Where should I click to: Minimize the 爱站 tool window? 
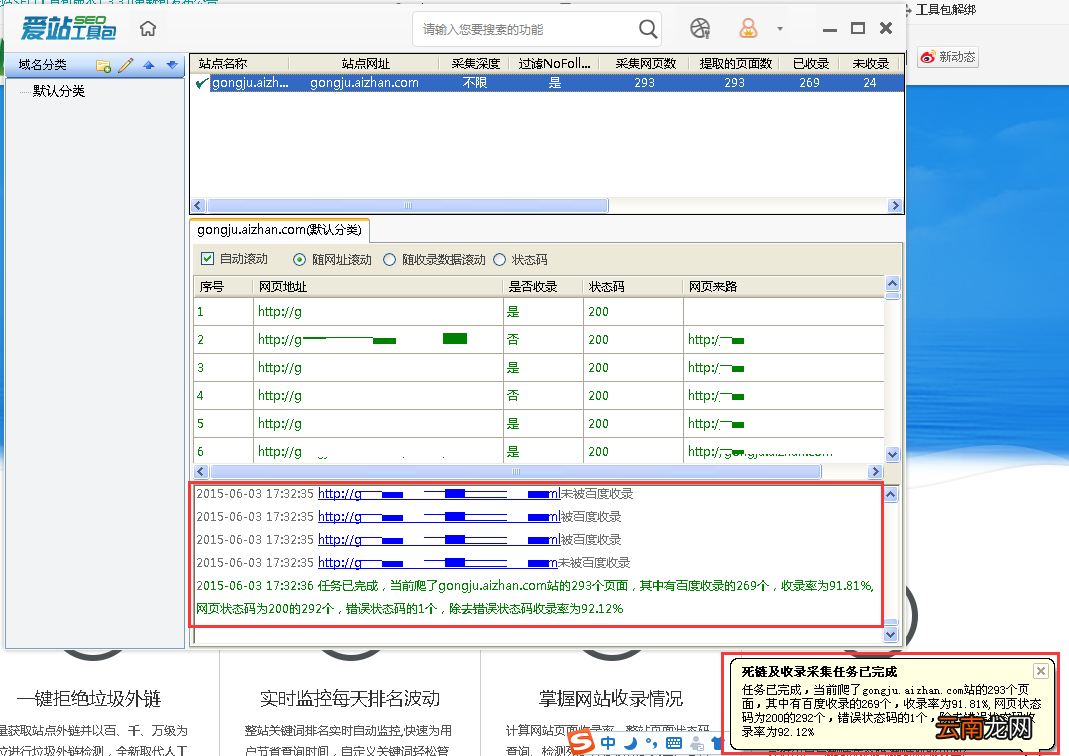[x=830, y=29]
